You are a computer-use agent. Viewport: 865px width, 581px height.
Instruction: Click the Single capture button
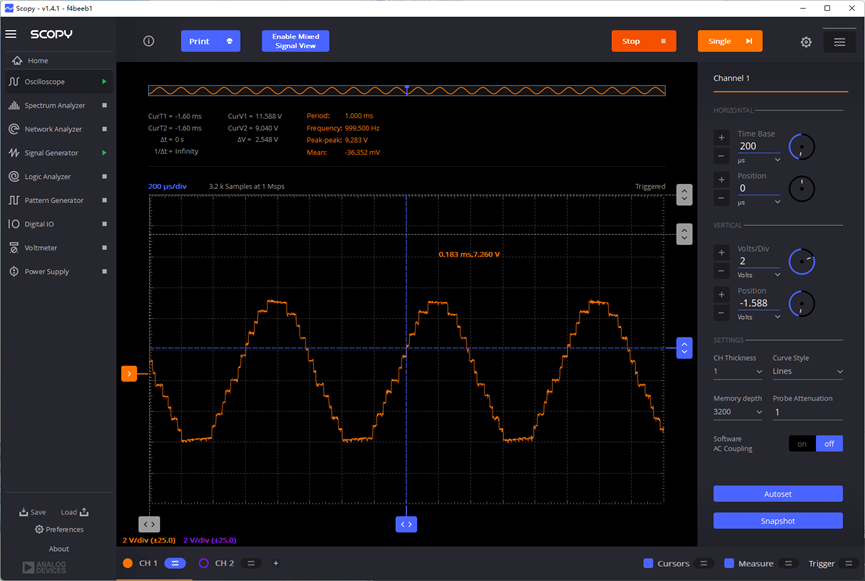730,41
